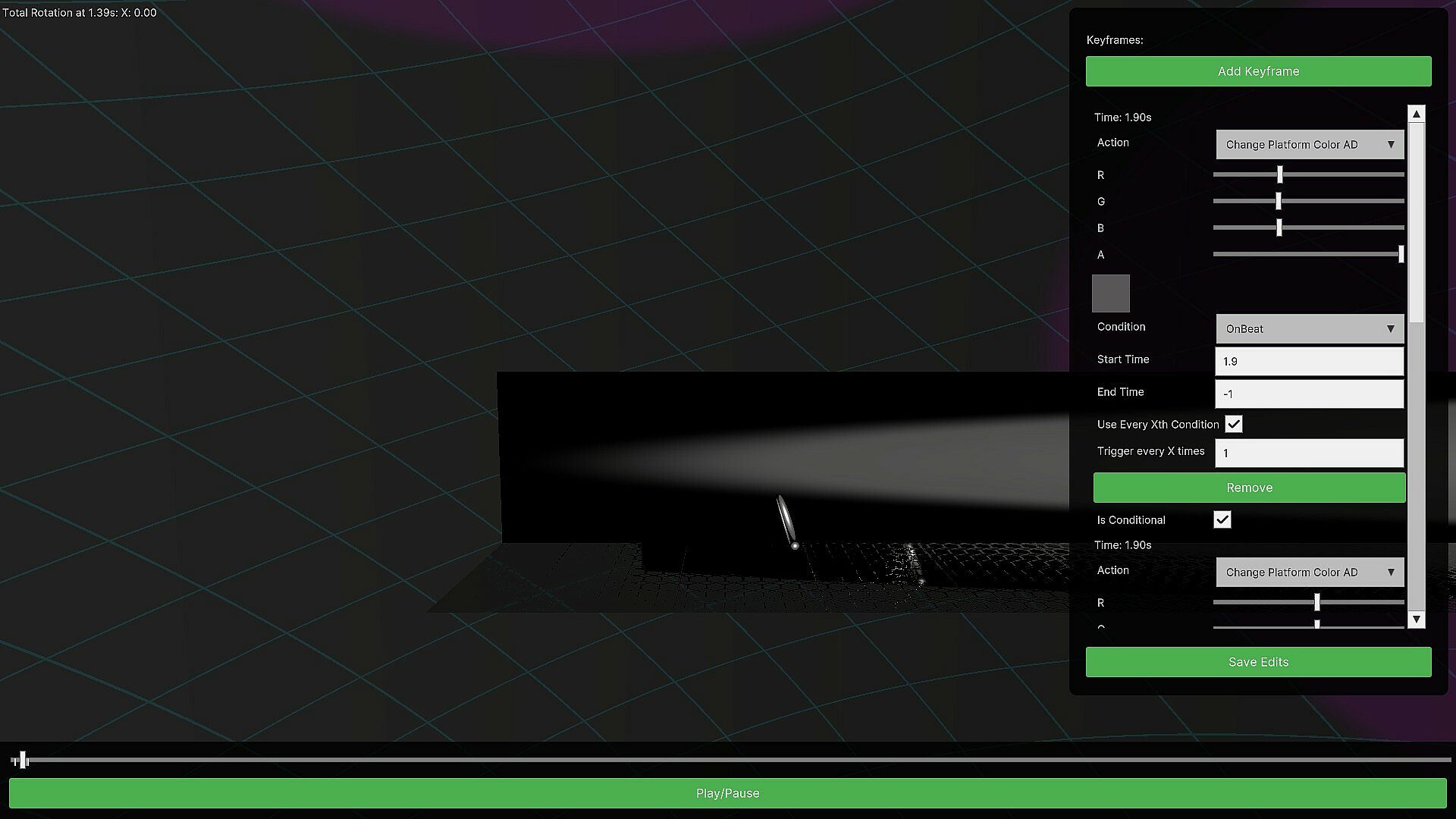Click the Add Keyframe button

click(1258, 71)
